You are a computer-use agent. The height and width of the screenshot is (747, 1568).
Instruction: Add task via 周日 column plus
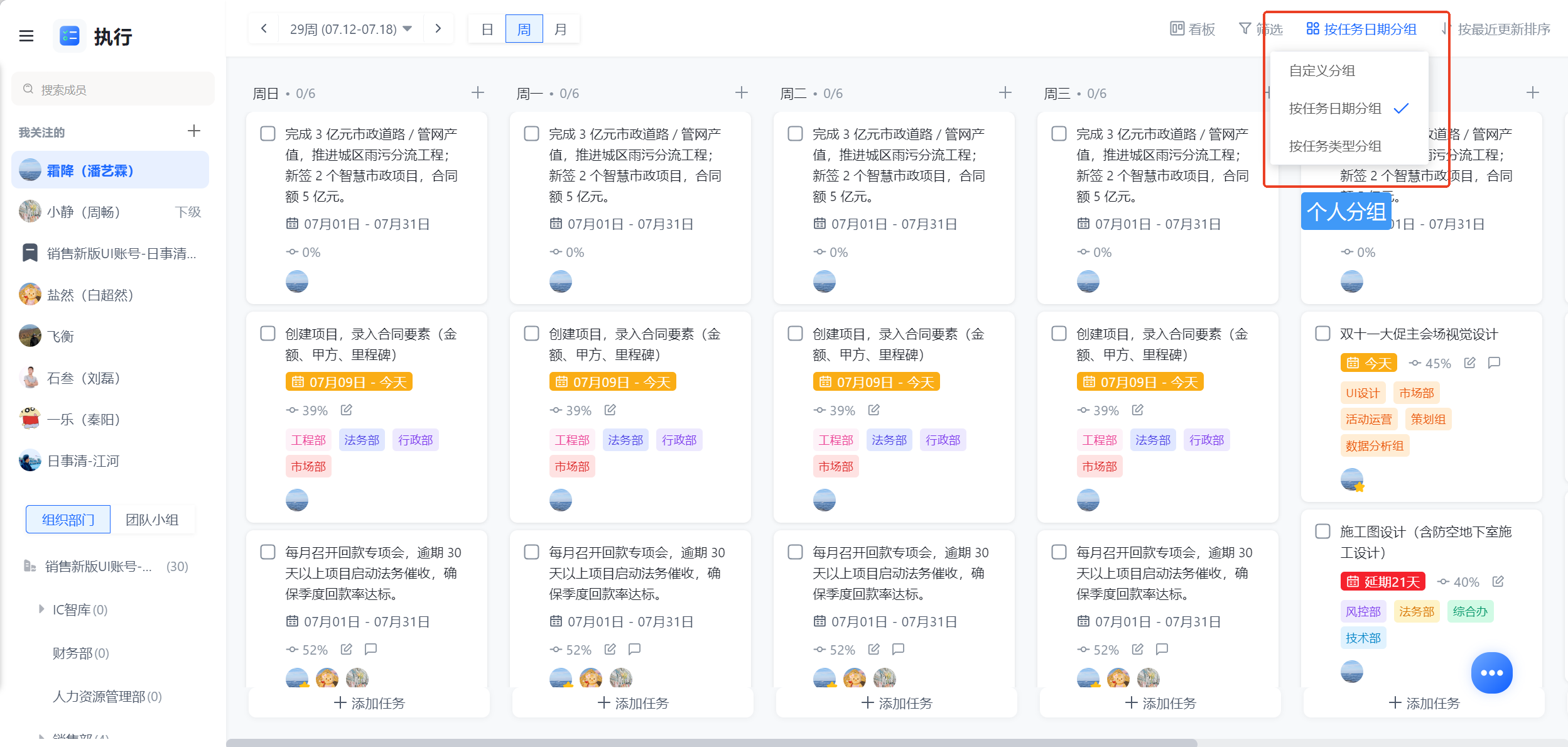478,93
